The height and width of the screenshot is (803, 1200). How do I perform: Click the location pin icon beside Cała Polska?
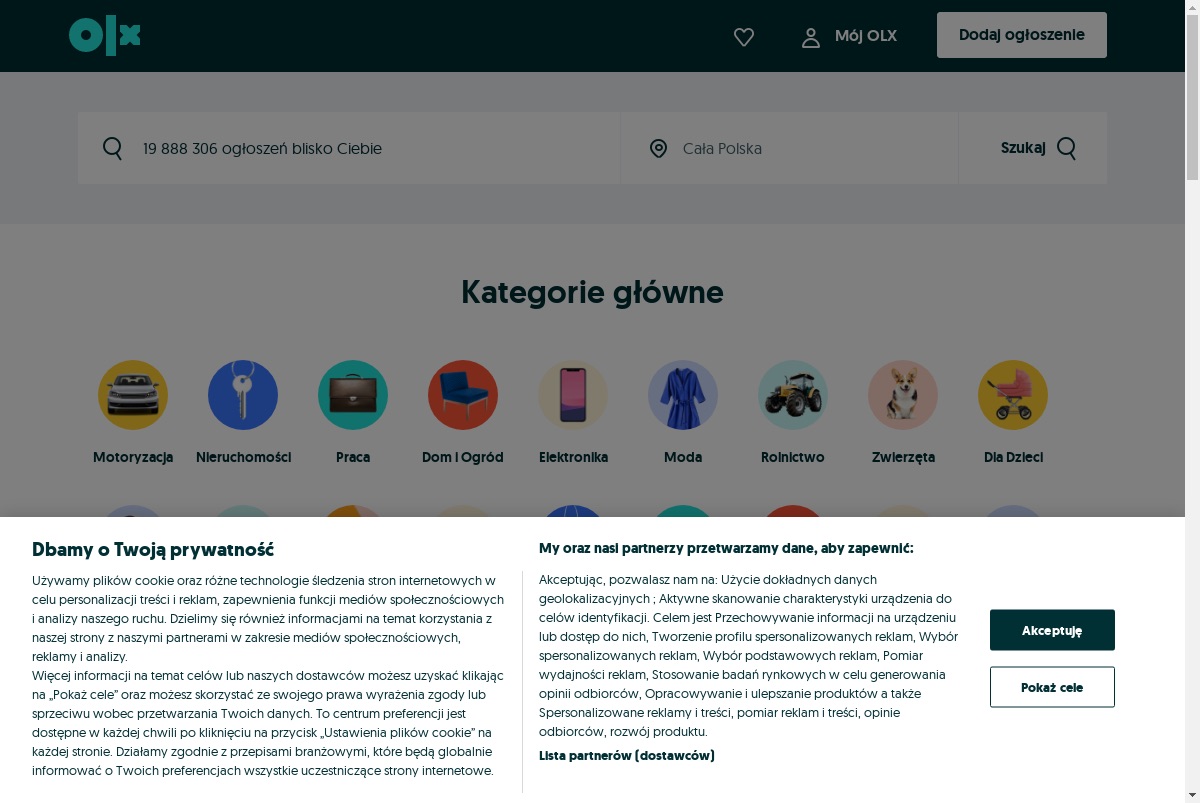tap(658, 148)
